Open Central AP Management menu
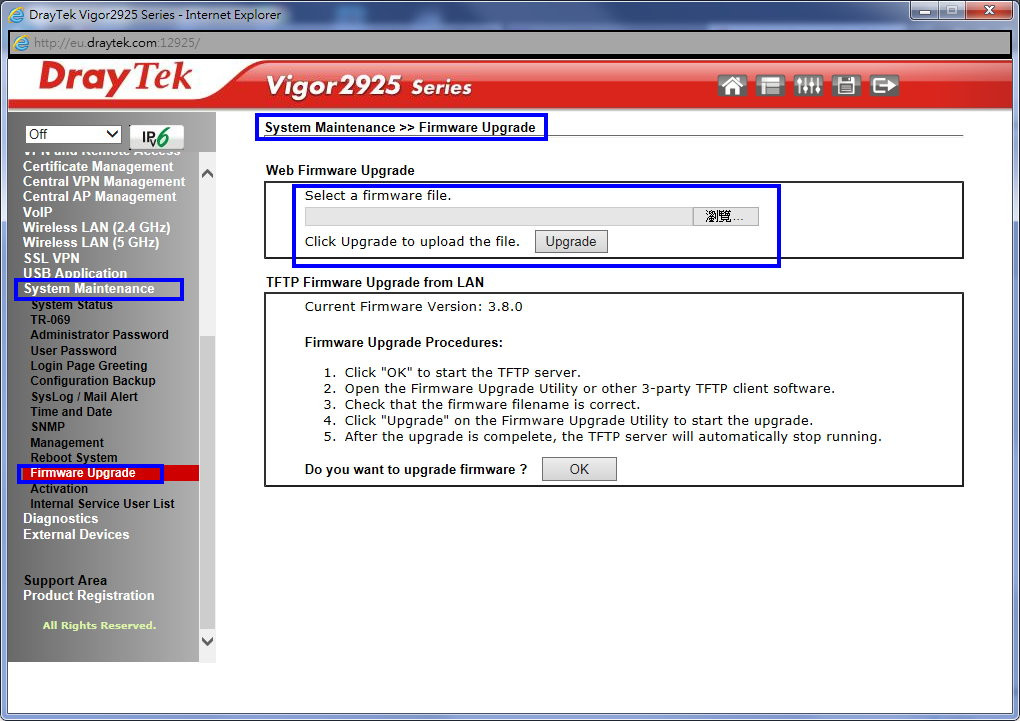Screen dimensions: 1020x721 100,197
